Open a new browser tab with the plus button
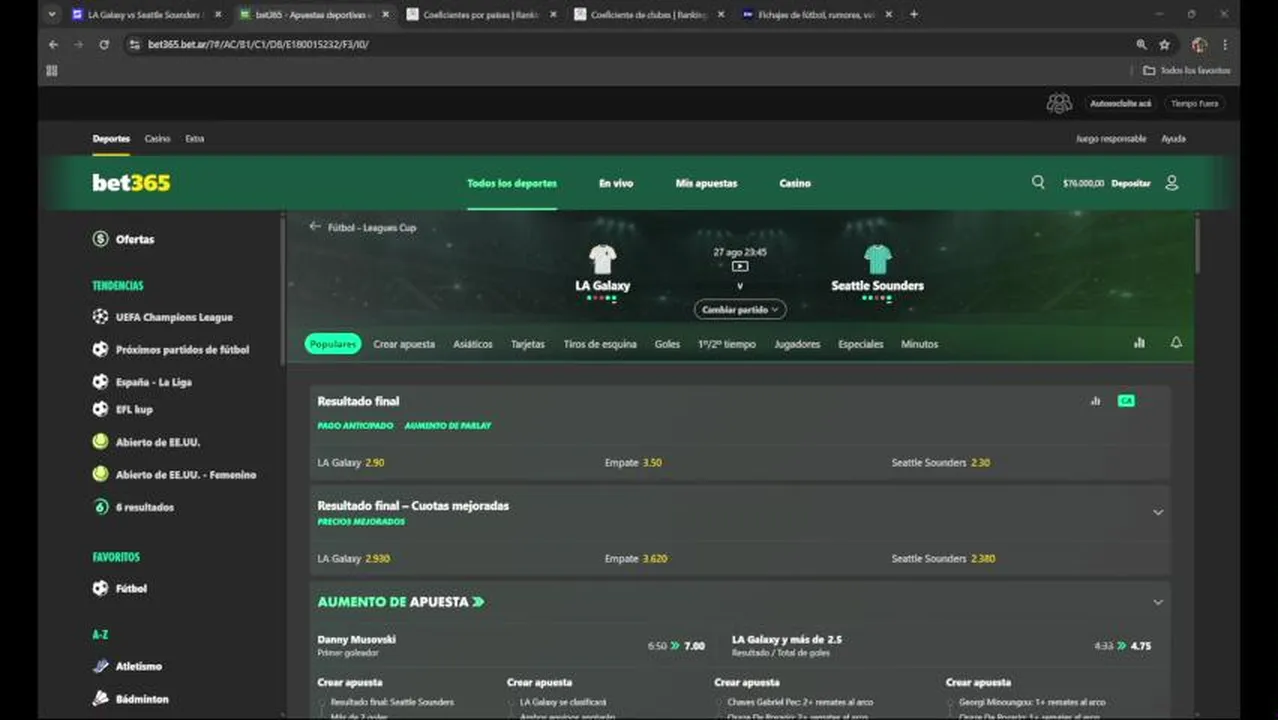The image size is (1278, 720). [x=913, y=14]
